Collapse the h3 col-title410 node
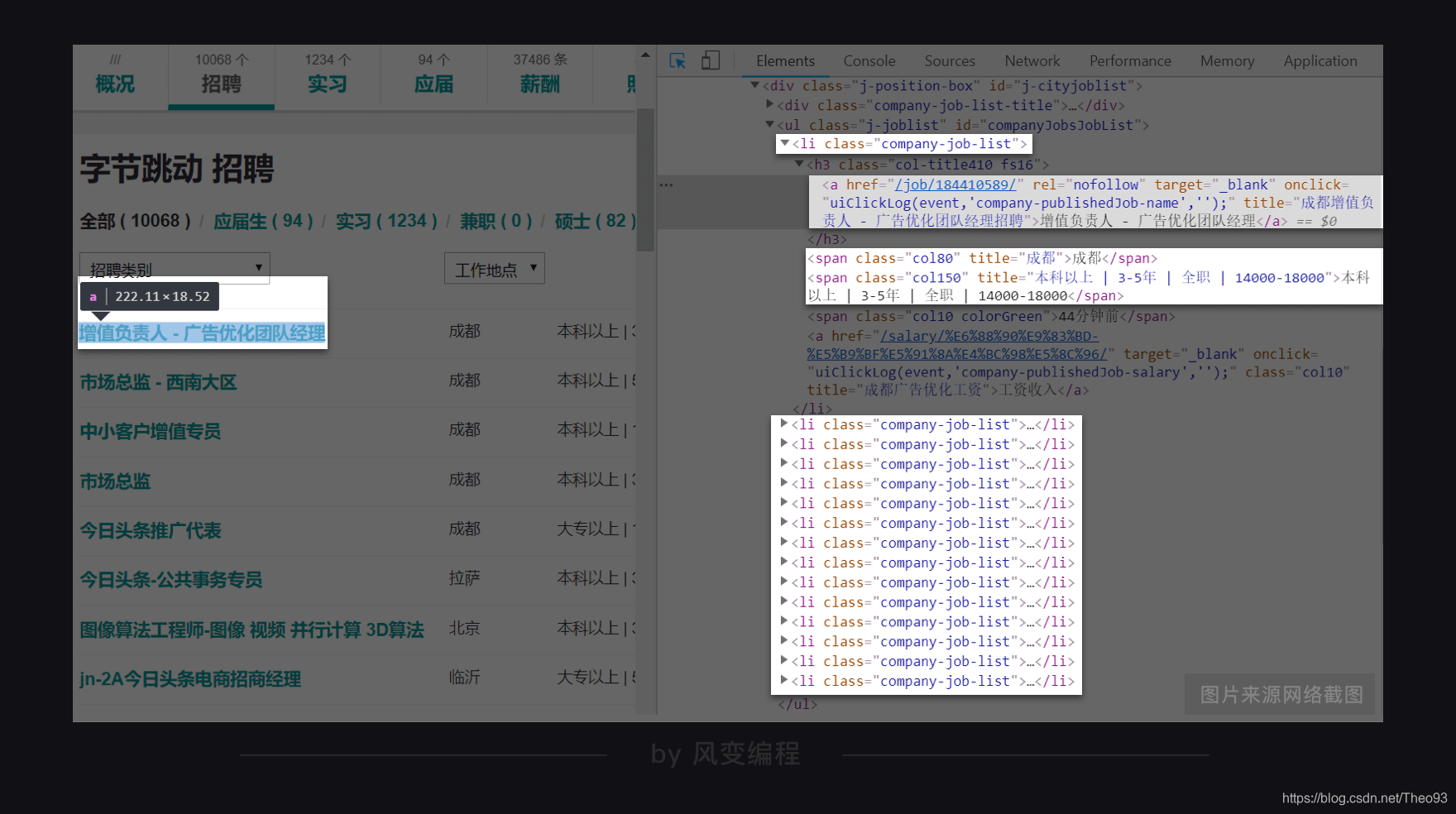 pyautogui.click(x=799, y=164)
